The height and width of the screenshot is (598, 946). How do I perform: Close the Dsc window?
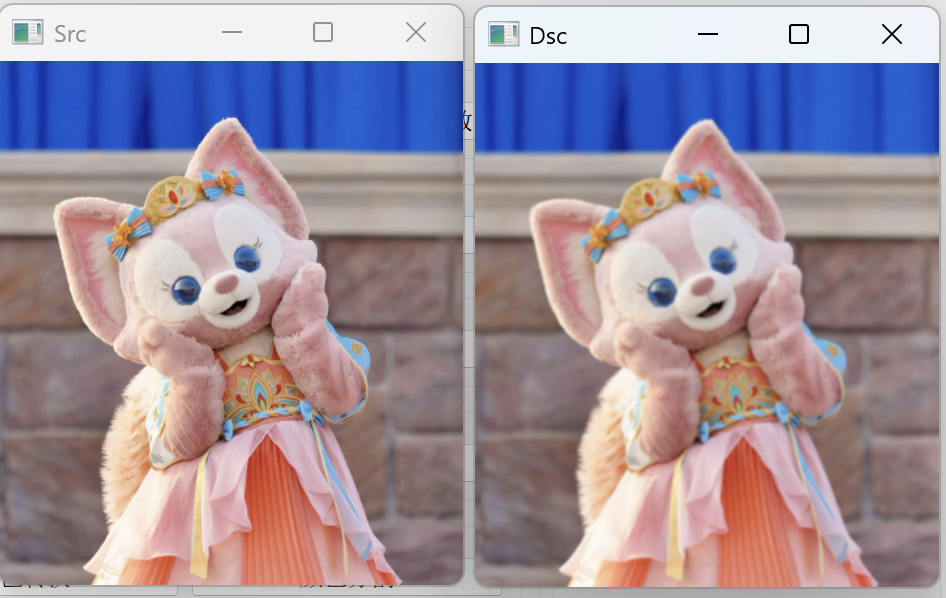pos(892,34)
